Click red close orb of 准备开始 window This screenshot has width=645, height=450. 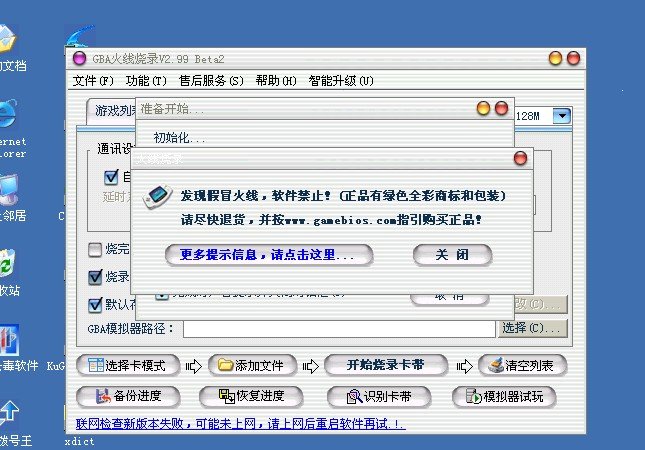coord(501,109)
